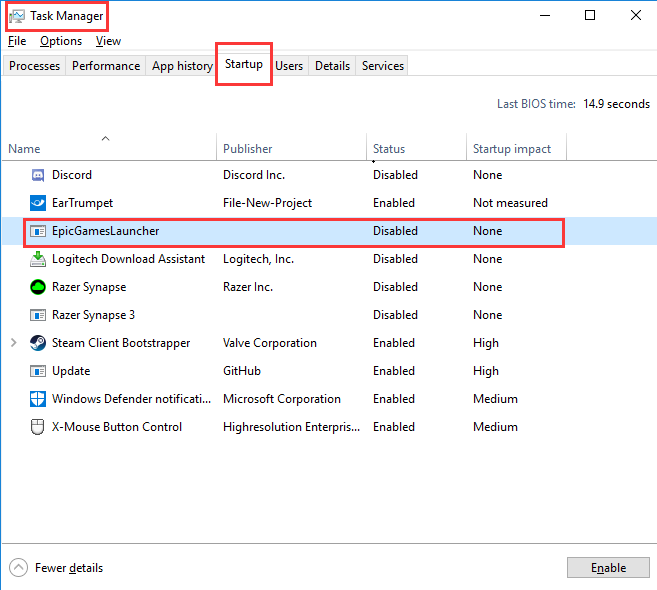Click the Razer Synapse 3 name

93,315
